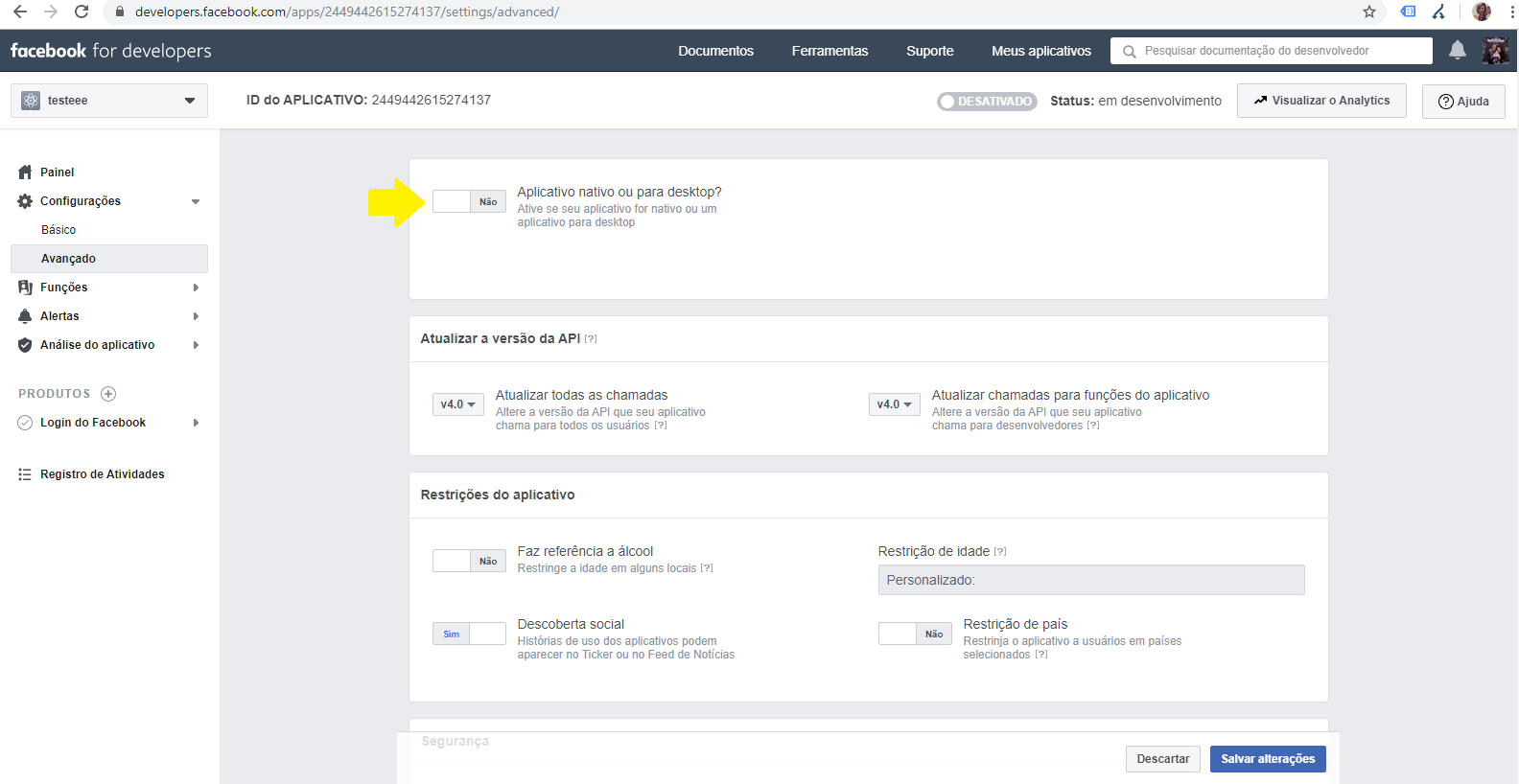Bookmark this page with the star icon
This screenshot has height=784, width=1519.
click(x=1369, y=12)
